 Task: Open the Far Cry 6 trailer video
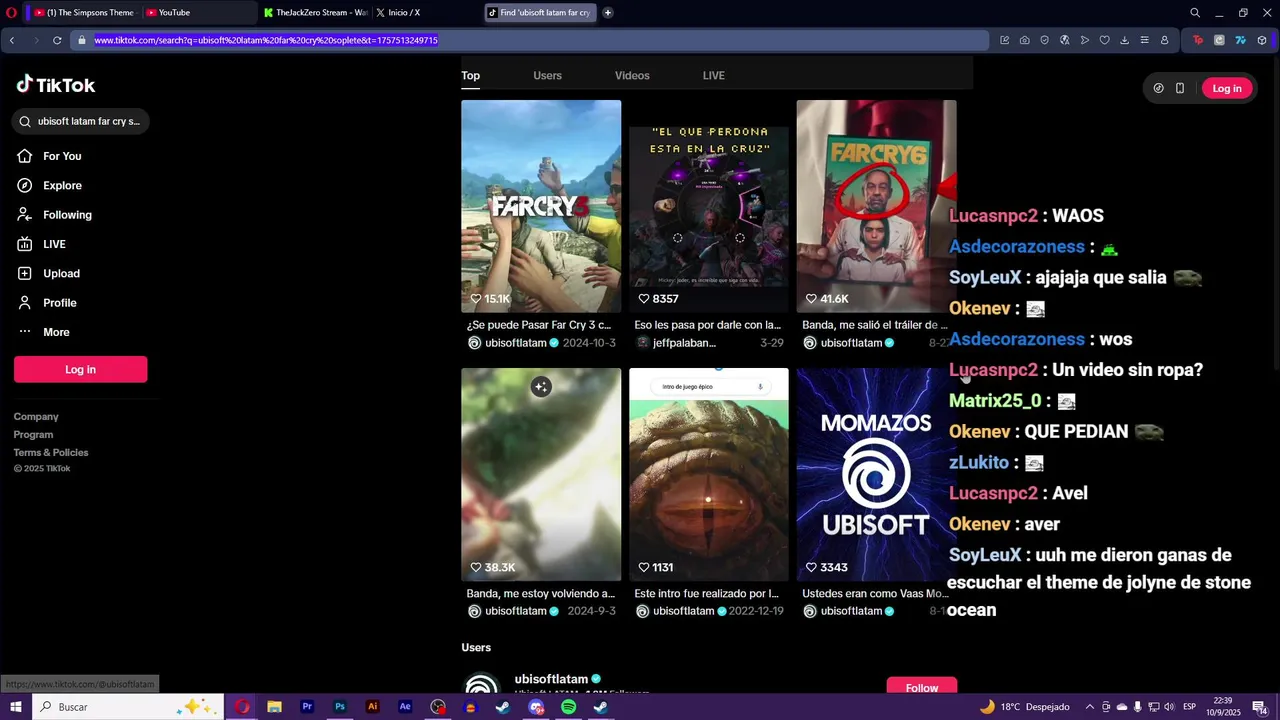coord(876,206)
